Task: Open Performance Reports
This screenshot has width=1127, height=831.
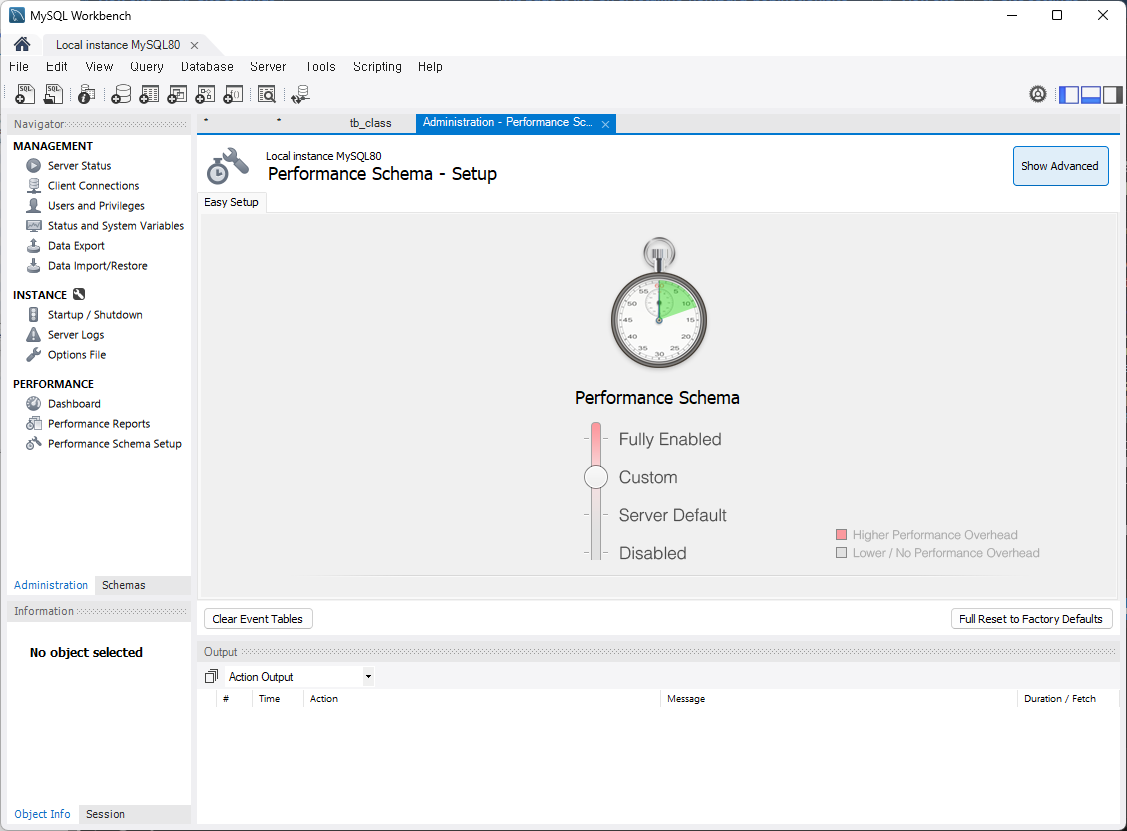Action: (x=98, y=424)
